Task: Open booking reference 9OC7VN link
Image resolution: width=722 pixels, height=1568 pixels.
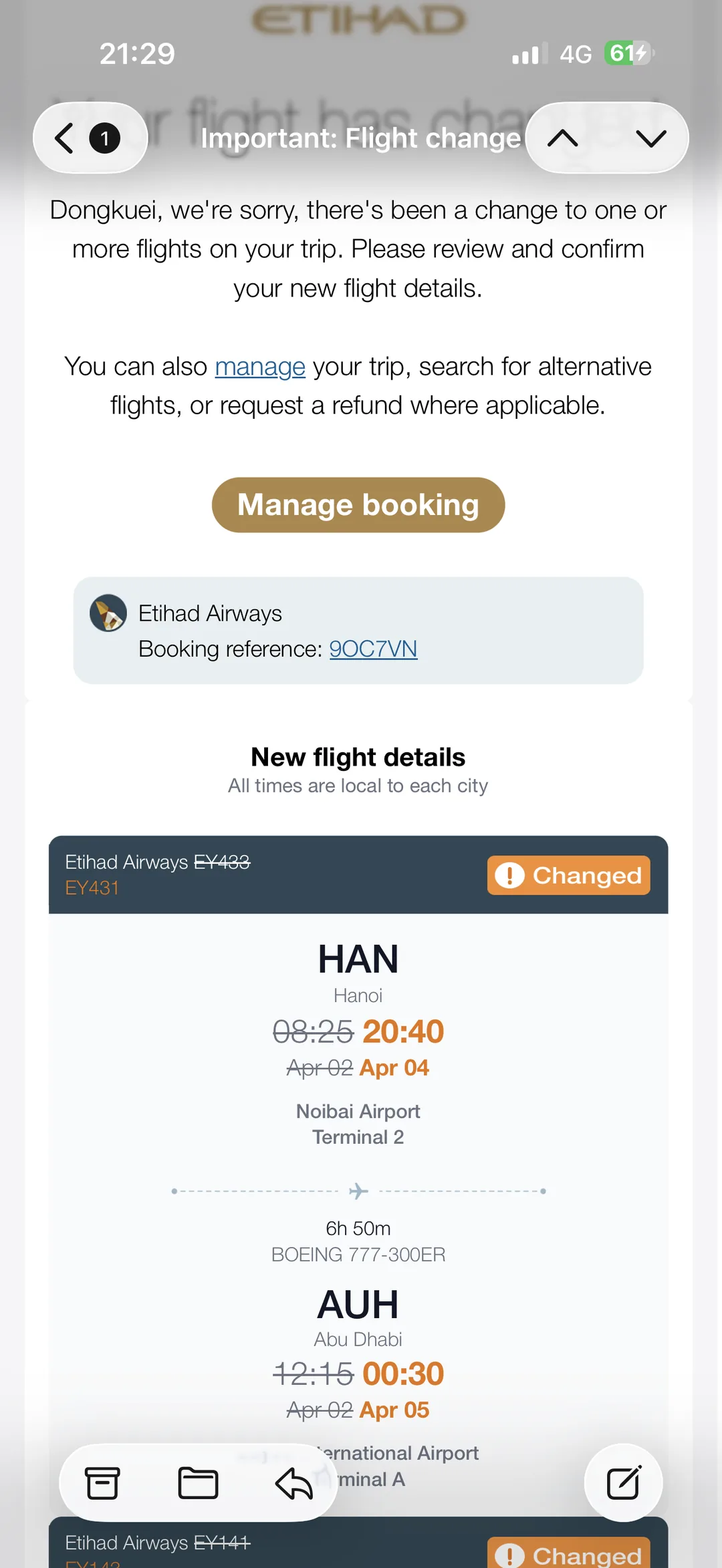Action: tap(373, 649)
